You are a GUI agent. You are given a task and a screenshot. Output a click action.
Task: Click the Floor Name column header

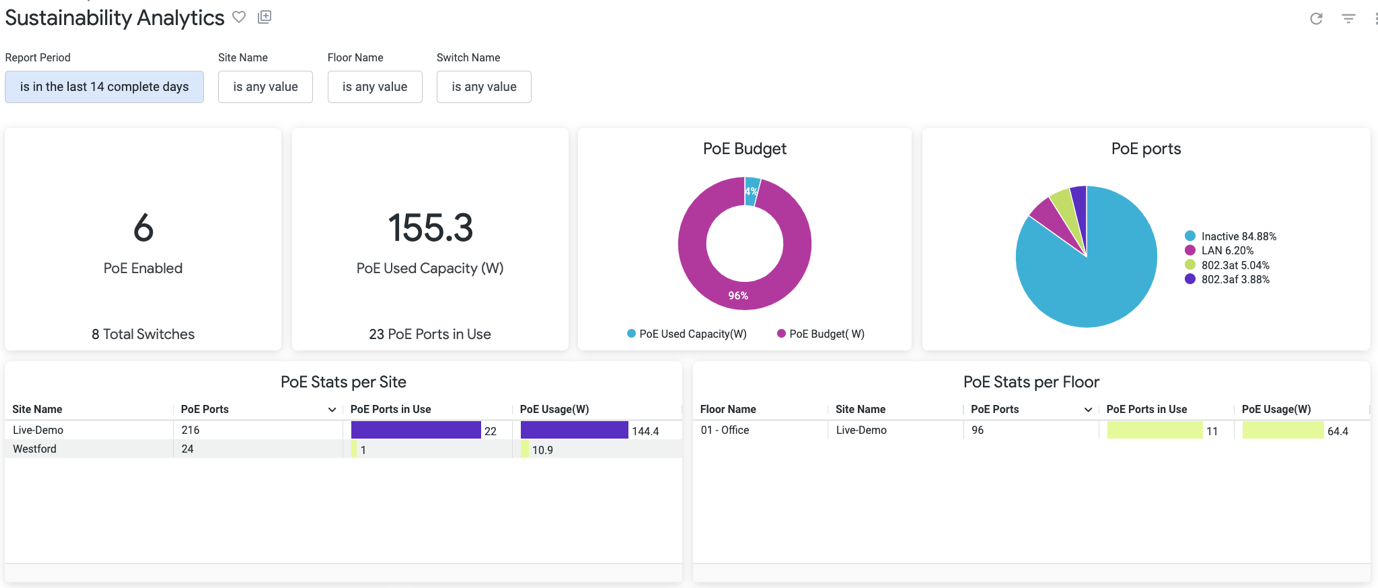click(728, 410)
